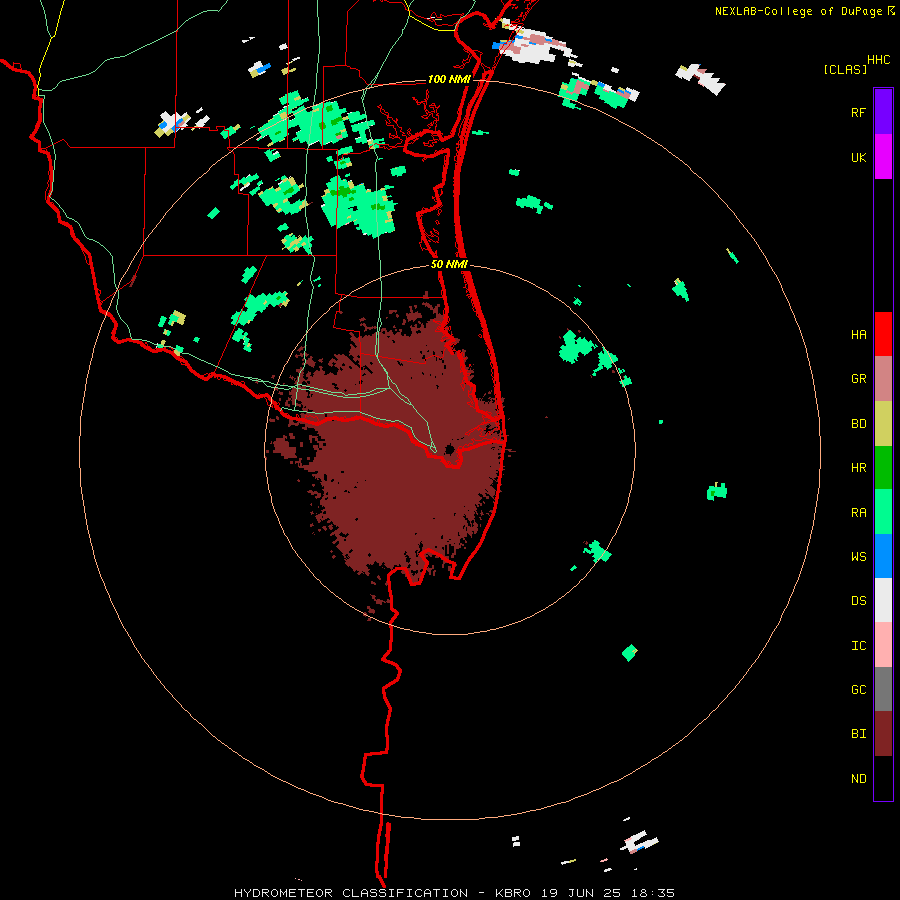Click the WS blue legend swatch
Viewport: 900px width, 900px height.
point(883,556)
